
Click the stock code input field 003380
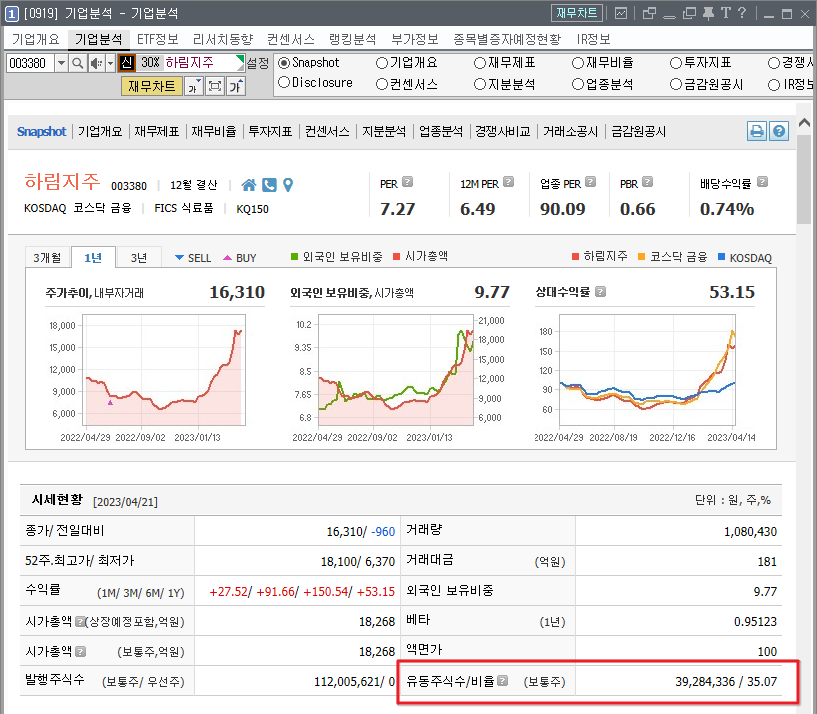click(30, 64)
